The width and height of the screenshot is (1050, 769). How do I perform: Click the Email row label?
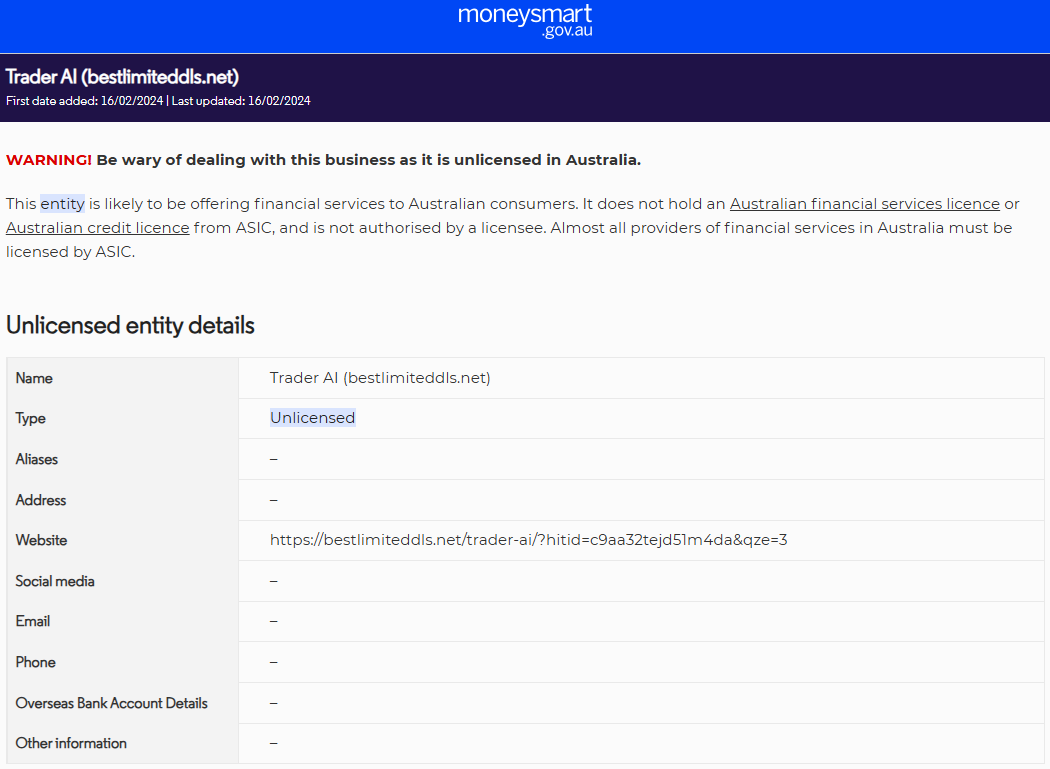(33, 622)
